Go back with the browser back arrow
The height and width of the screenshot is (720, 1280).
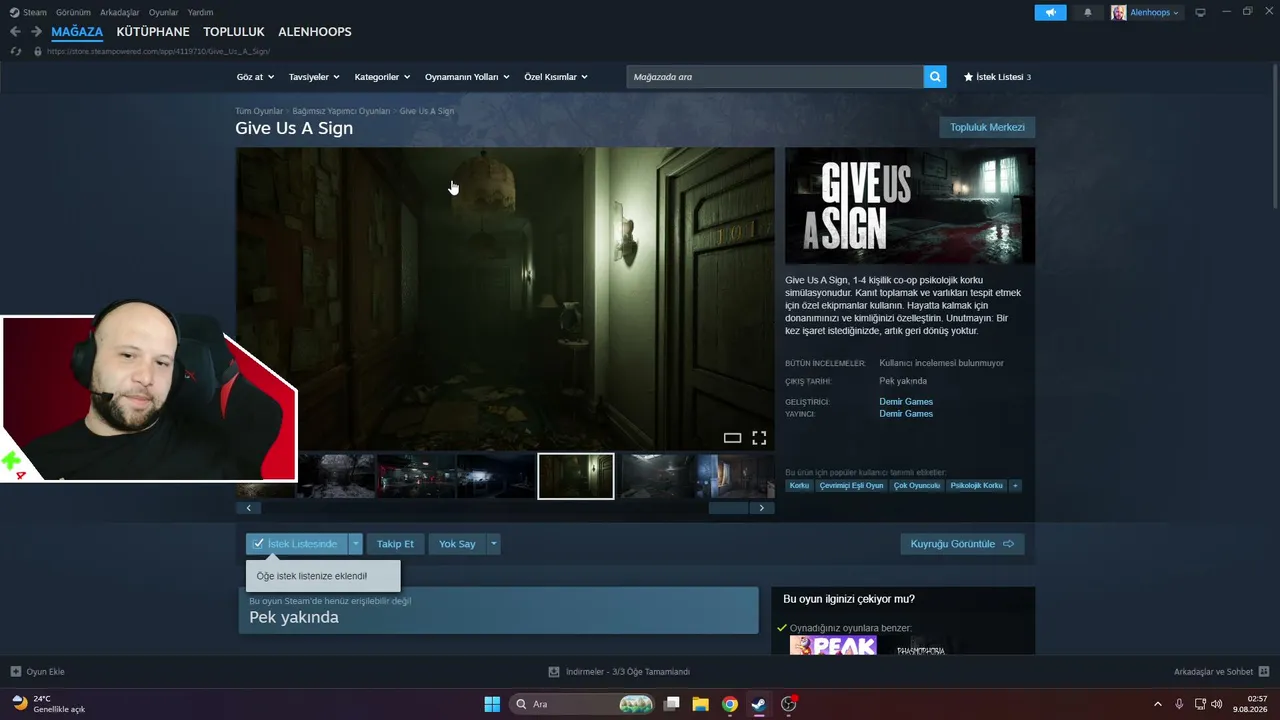(x=15, y=32)
